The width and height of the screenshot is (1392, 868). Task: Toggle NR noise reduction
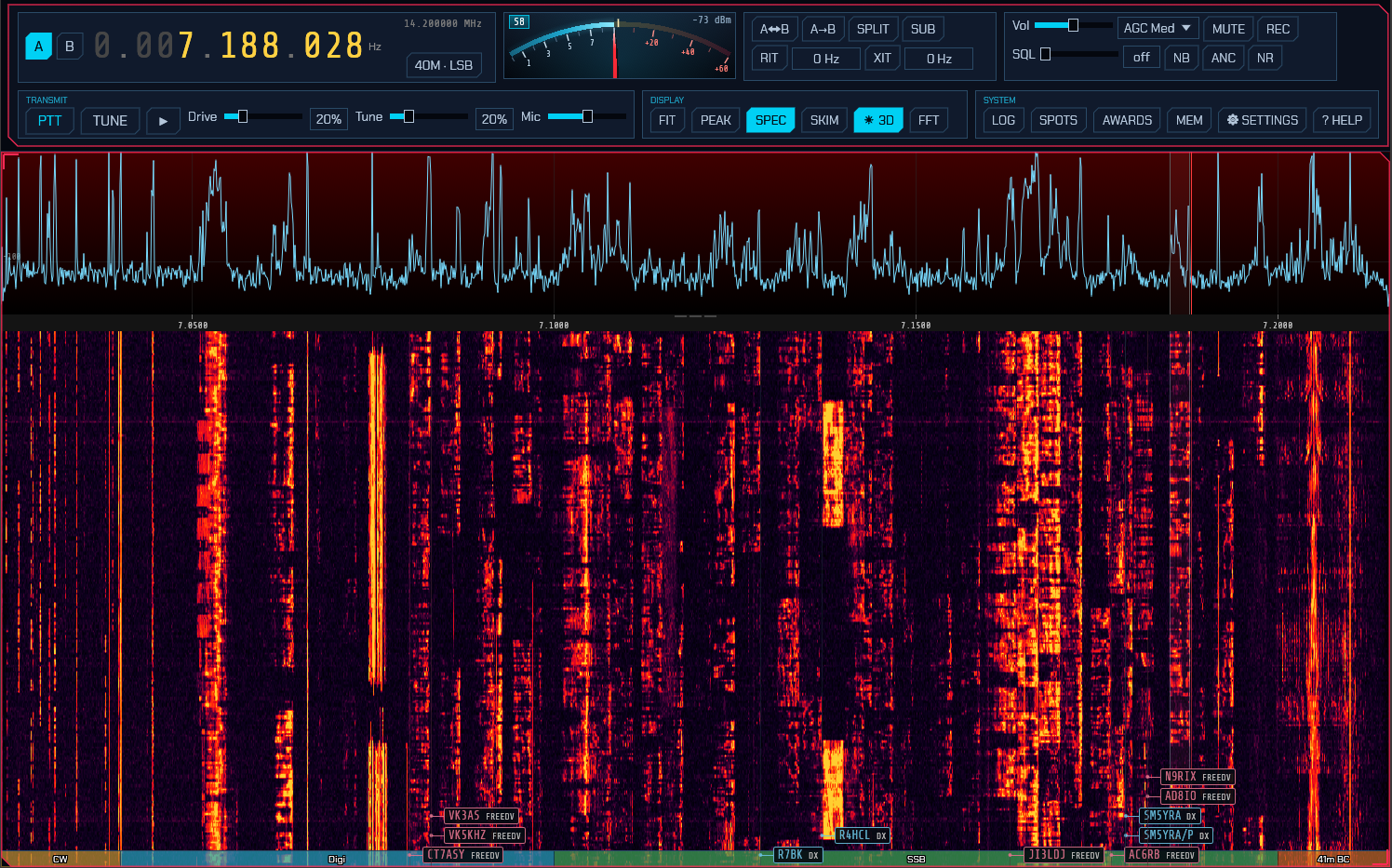click(1265, 58)
